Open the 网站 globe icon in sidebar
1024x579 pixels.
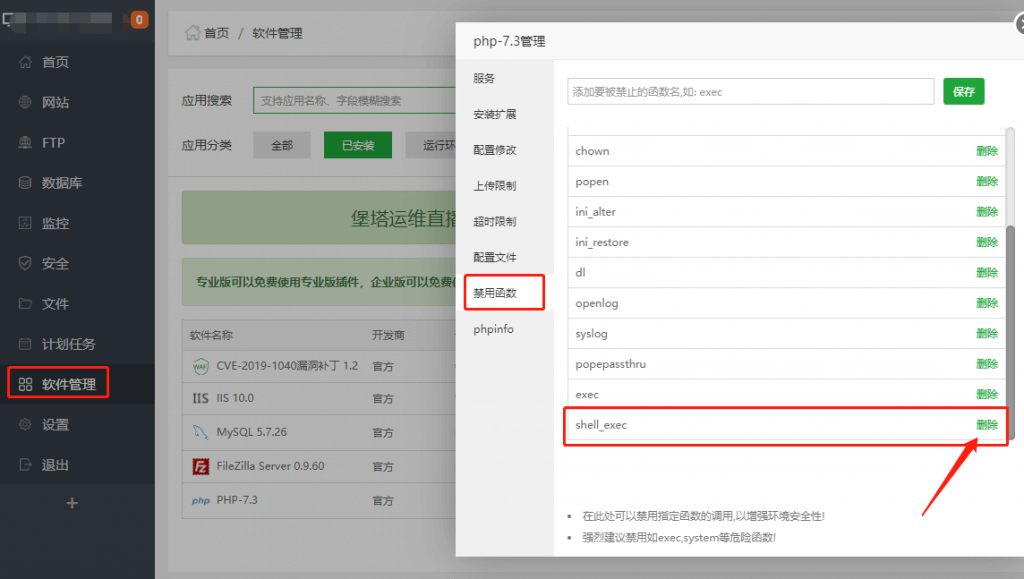pyautogui.click(x=26, y=103)
